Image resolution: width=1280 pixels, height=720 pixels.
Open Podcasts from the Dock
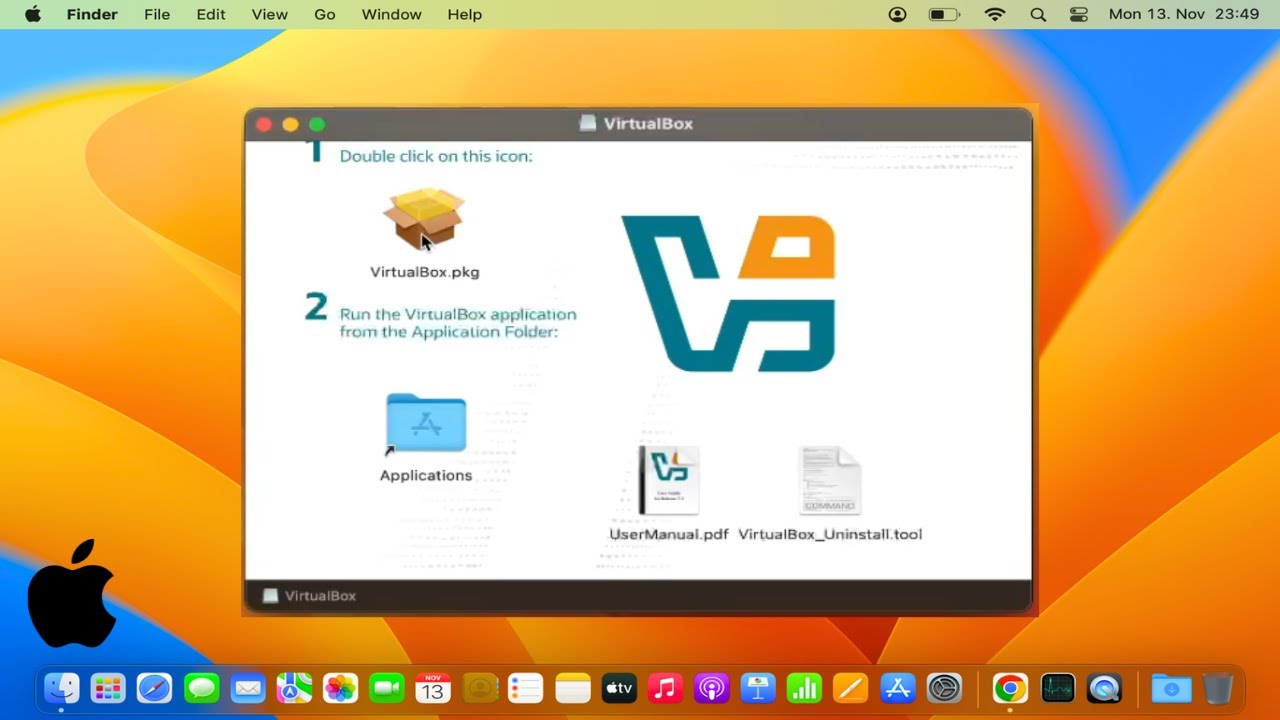click(712, 689)
